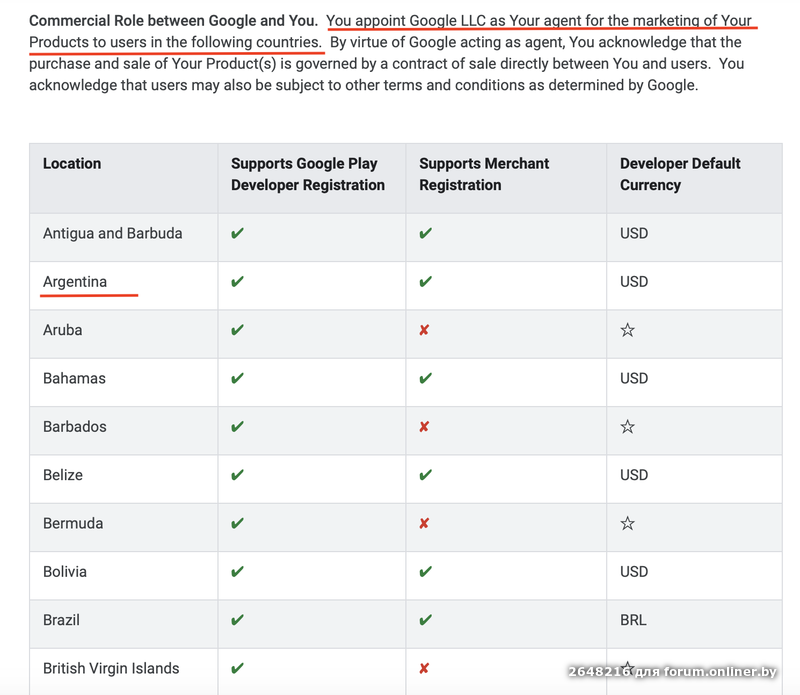800x695 pixels.
Task: Click the star icon in Aruba's currency cell
Action: coord(628,330)
